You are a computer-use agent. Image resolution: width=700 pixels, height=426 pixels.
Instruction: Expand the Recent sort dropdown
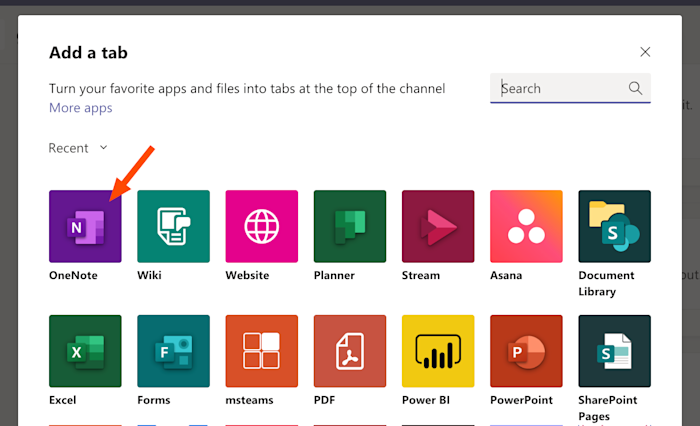78,148
